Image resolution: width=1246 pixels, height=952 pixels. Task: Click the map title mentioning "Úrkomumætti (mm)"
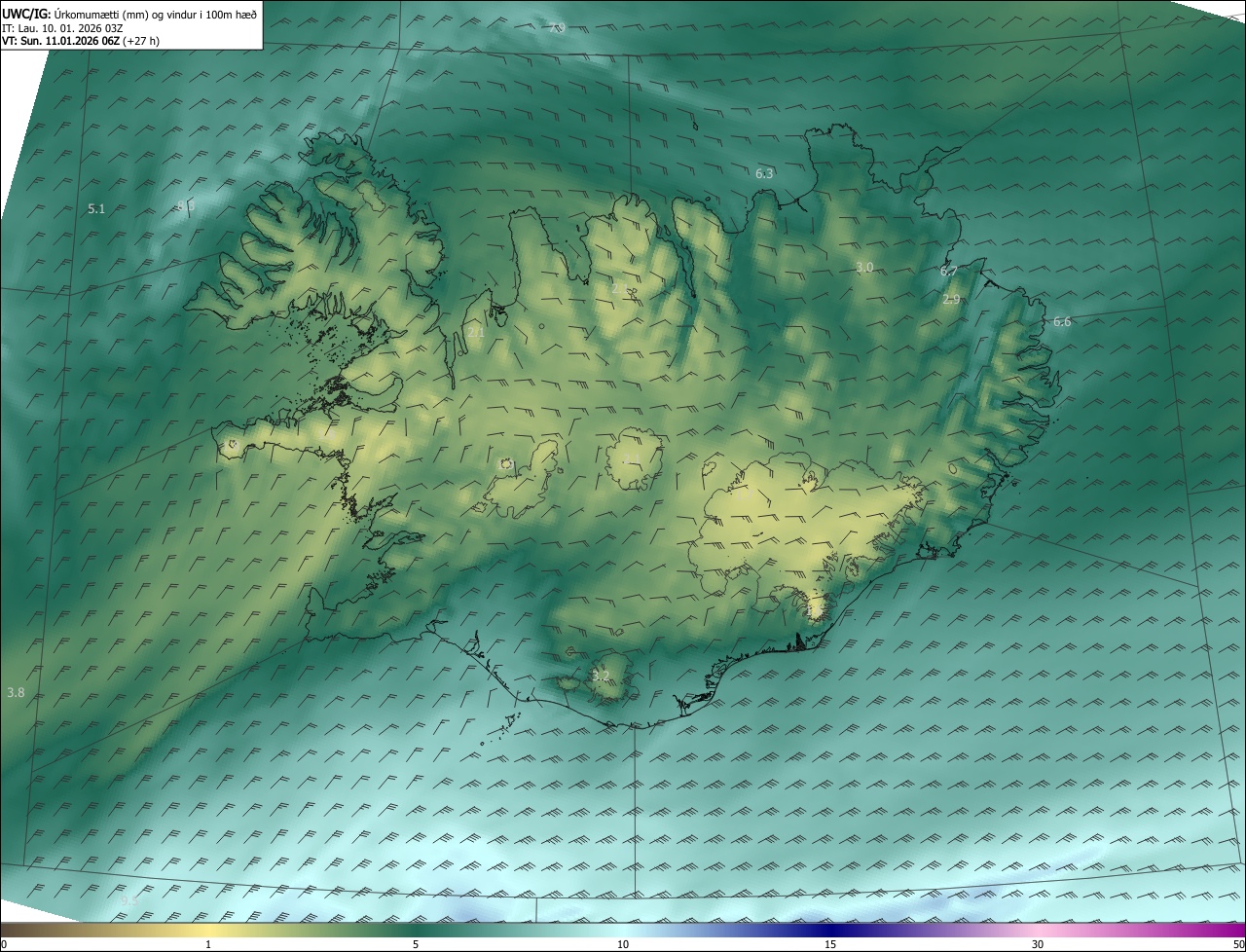click(129, 13)
